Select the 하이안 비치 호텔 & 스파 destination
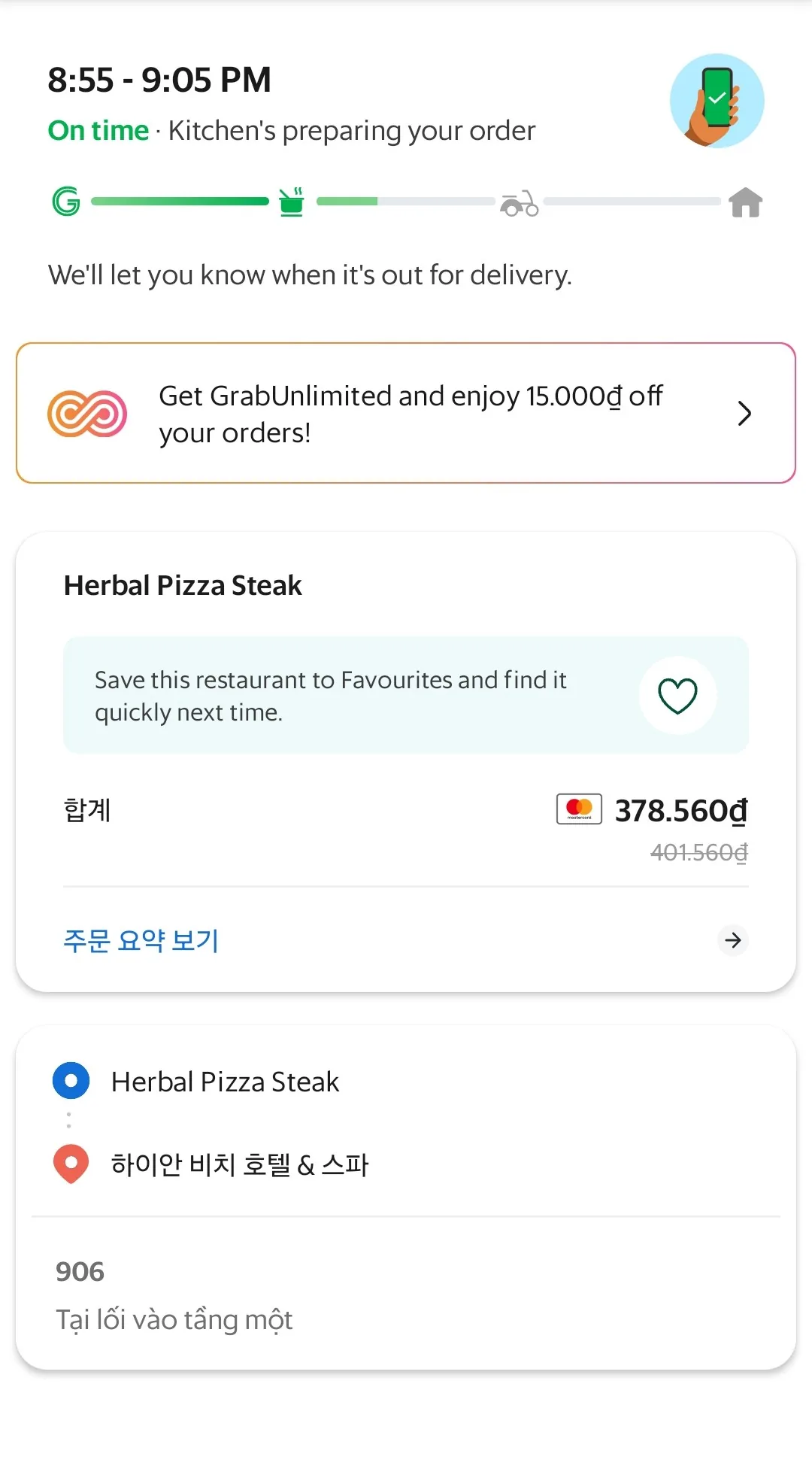Screen dimensions: 812x1478 [x=240, y=1164]
